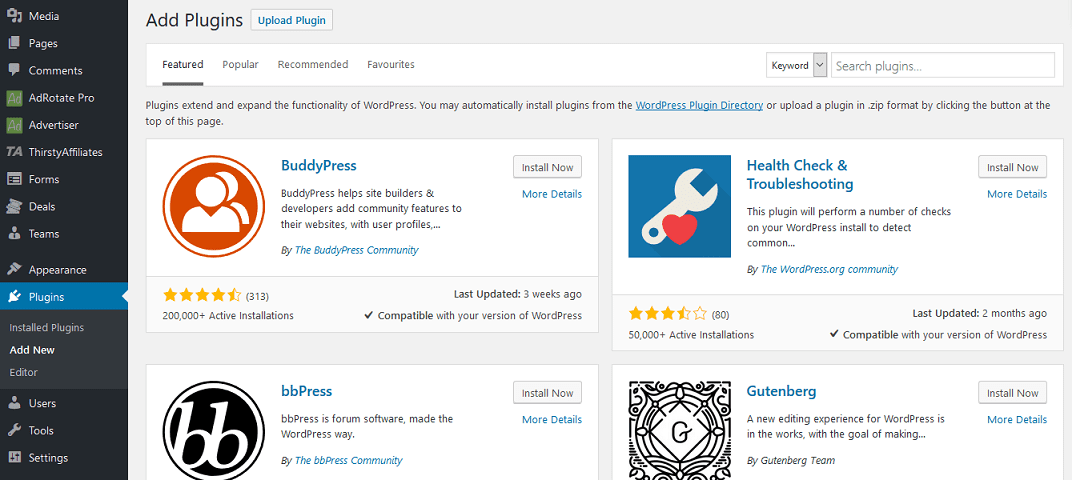1072x480 pixels.
Task: Open the WordPress Plugin Directory link
Action: coord(699,105)
